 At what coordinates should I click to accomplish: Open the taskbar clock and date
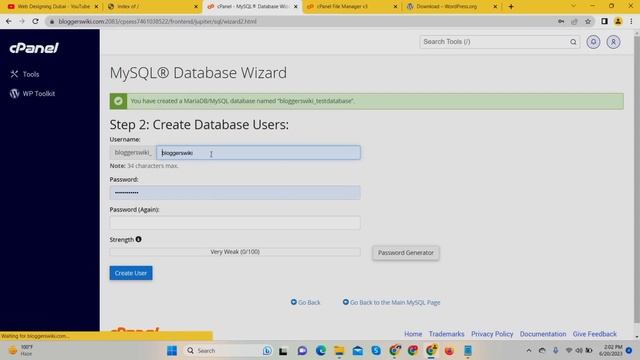tap(611, 351)
